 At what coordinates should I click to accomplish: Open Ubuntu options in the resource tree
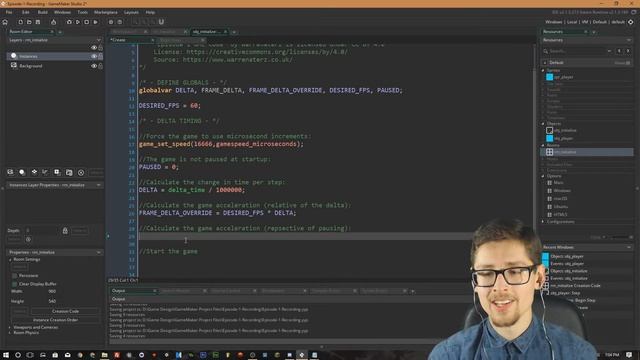560,207
